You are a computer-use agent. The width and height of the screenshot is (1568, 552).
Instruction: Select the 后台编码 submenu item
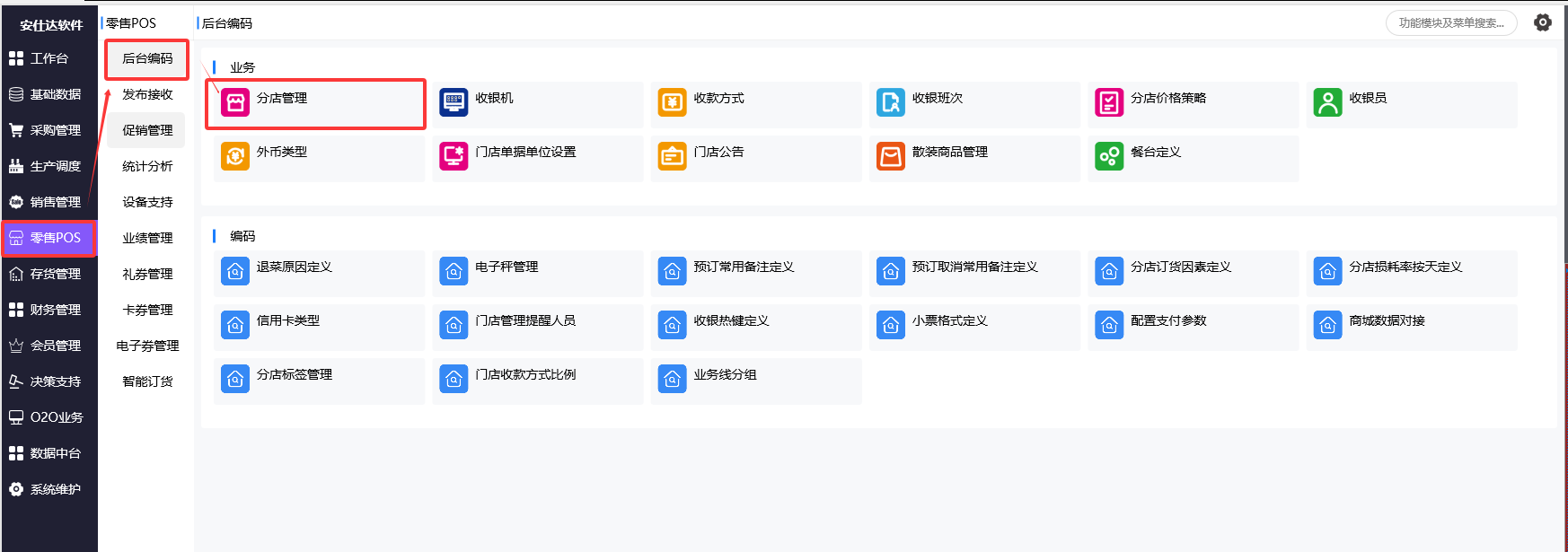[x=147, y=58]
